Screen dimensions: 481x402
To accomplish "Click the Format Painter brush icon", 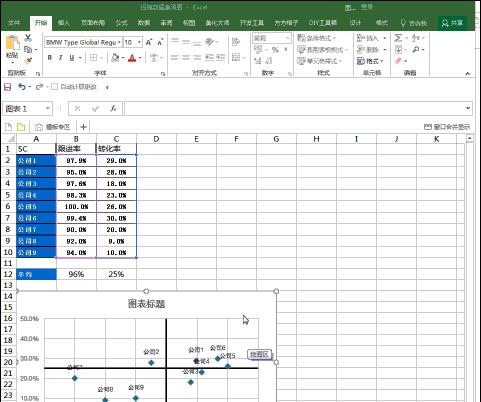I will point(28,61).
